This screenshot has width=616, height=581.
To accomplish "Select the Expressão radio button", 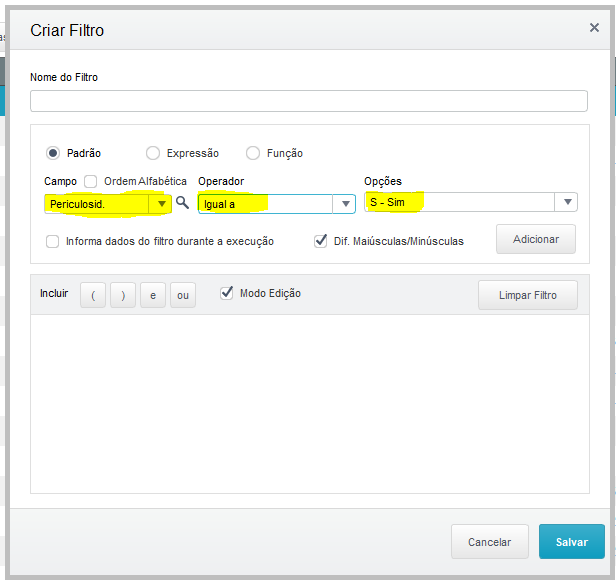I will point(153,153).
